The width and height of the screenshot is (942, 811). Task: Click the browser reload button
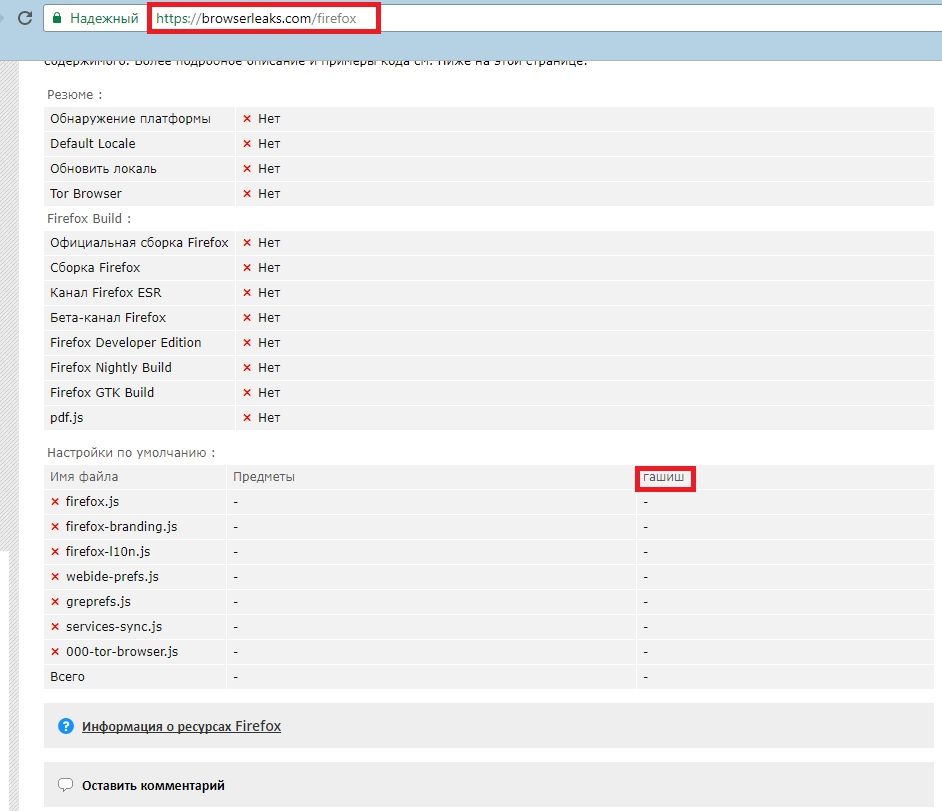(x=24, y=18)
